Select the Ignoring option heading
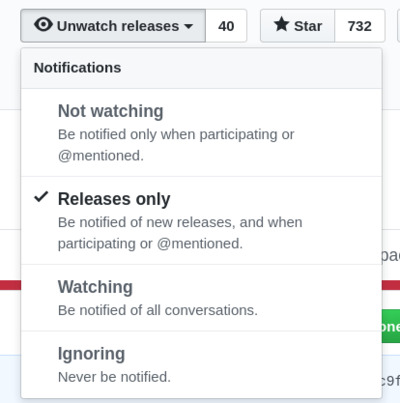This screenshot has height=403, width=400. click(x=91, y=354)
